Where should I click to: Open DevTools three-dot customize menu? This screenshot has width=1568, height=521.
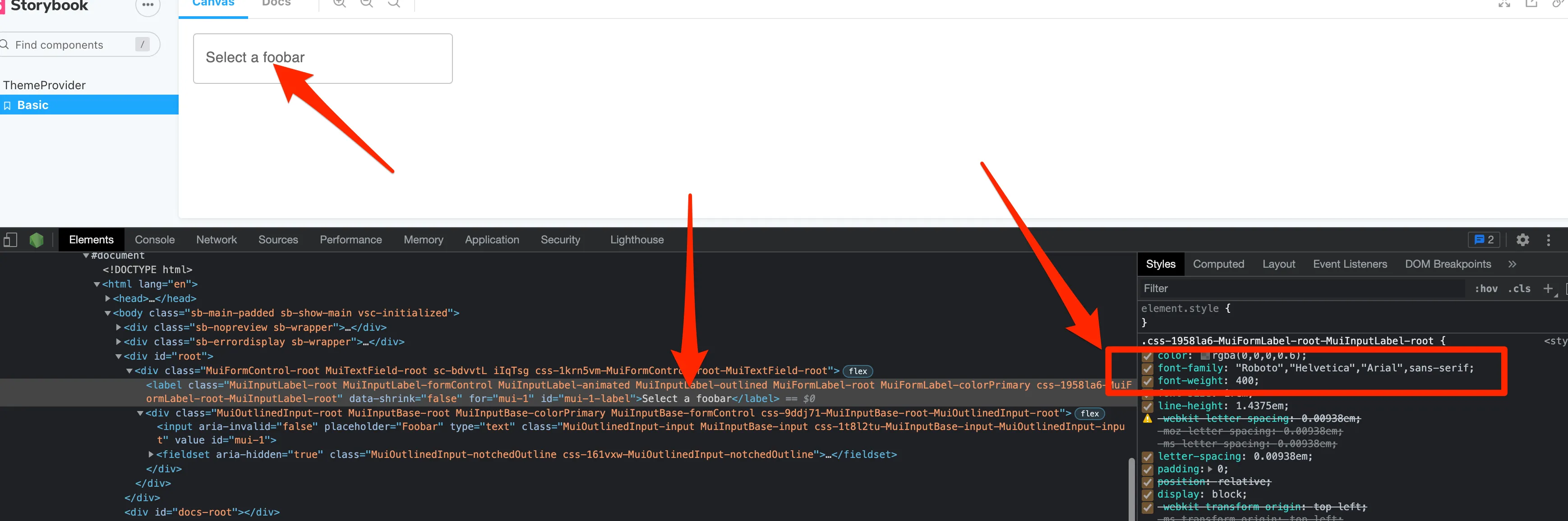[1549, 239]
